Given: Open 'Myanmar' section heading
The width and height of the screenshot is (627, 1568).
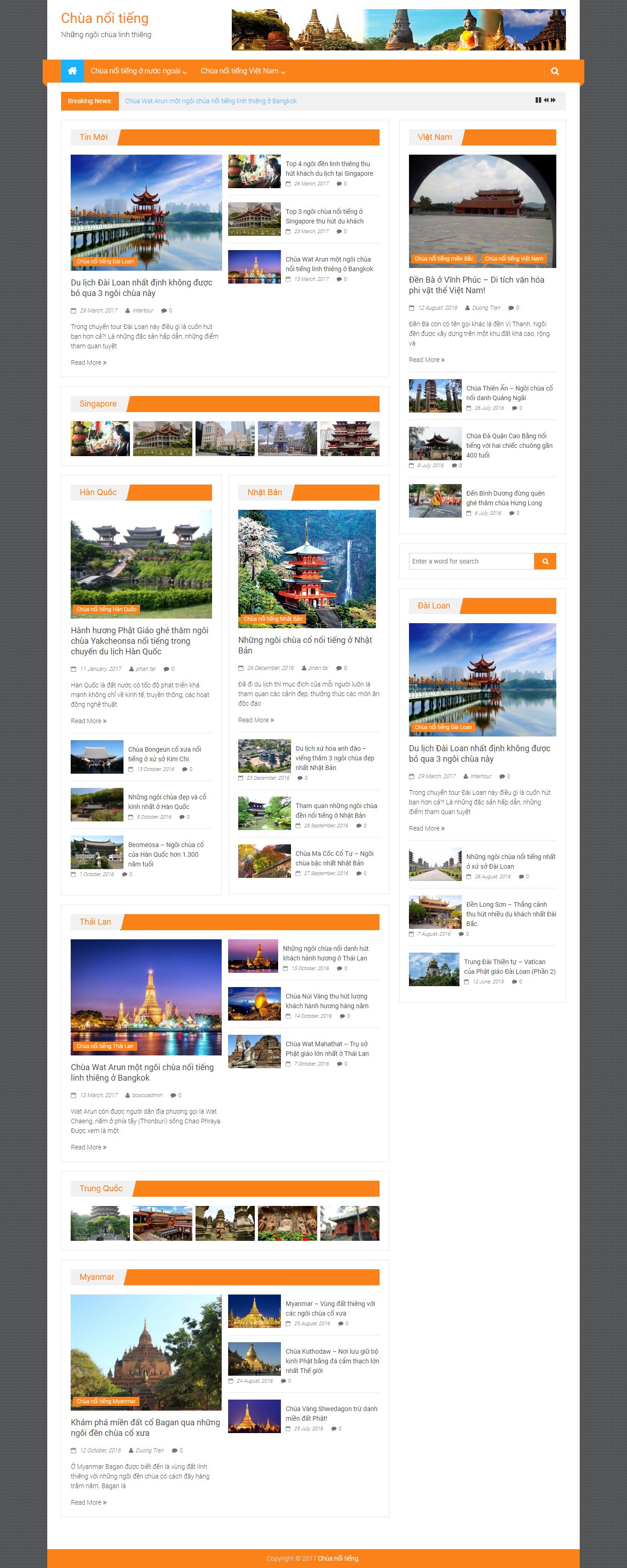Looking at the screenshot, I should (96, 1277).
